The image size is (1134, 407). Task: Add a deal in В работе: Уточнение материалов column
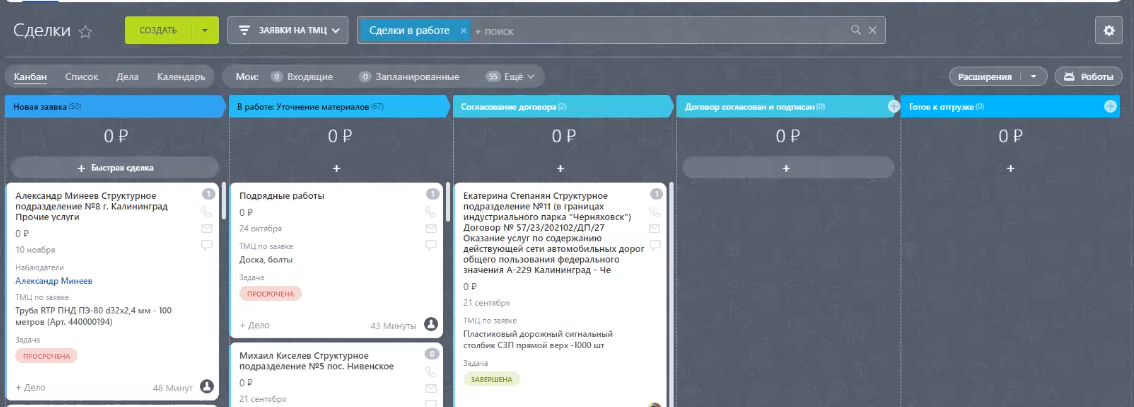point(336,168)
